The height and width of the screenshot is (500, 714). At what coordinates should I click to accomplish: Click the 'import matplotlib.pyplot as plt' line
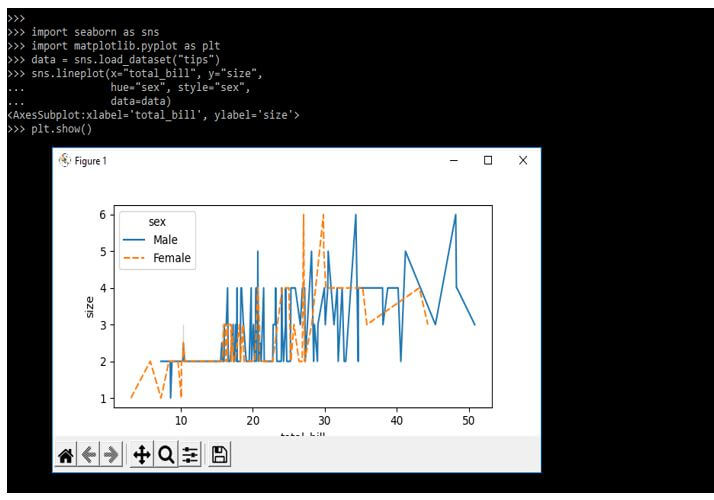pos(114,46)
